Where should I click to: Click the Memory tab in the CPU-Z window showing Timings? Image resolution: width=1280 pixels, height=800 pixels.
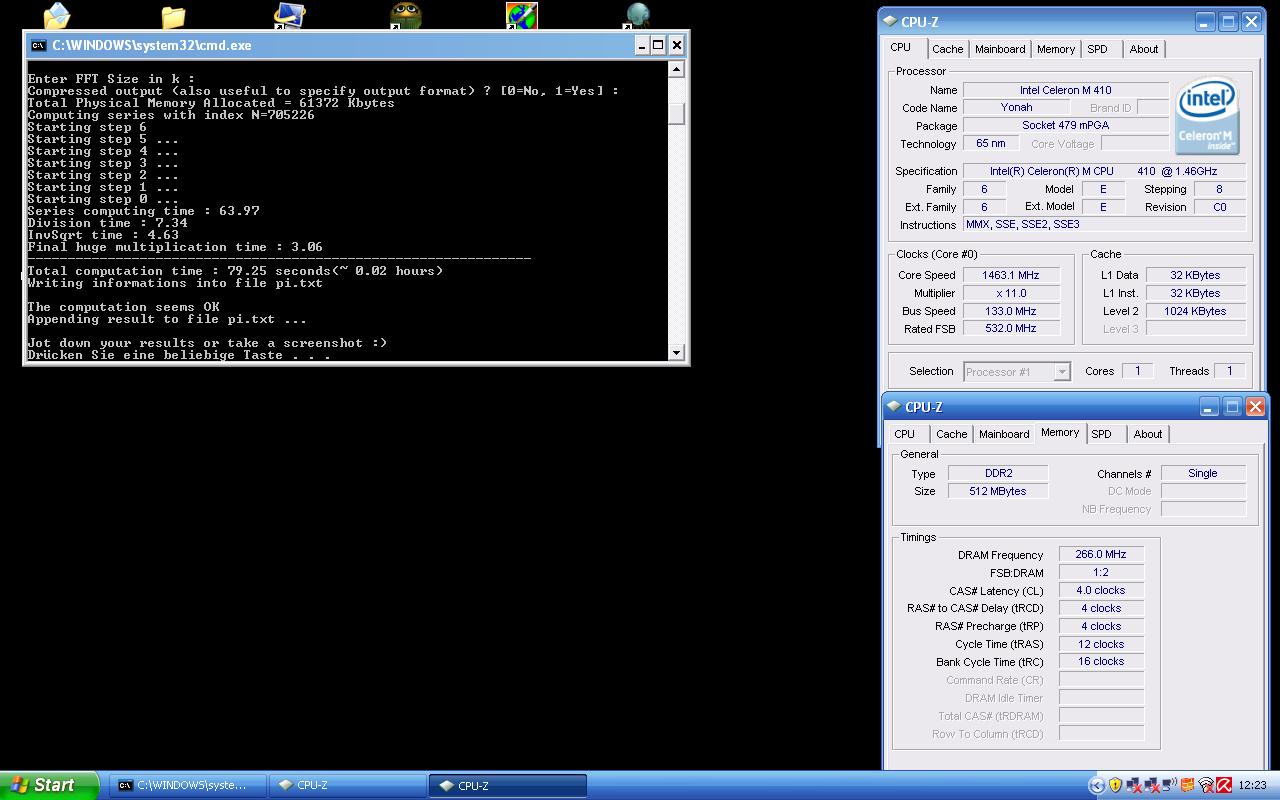pos(1060,433)
